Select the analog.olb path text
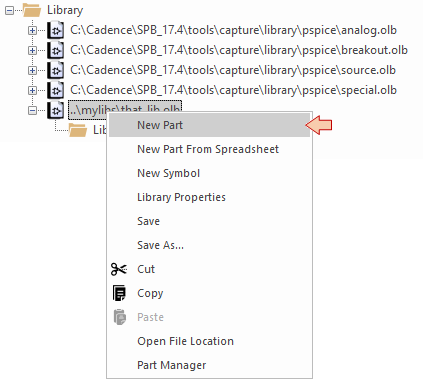The height and width of the screenshot is (379, 423). [233, 30]
